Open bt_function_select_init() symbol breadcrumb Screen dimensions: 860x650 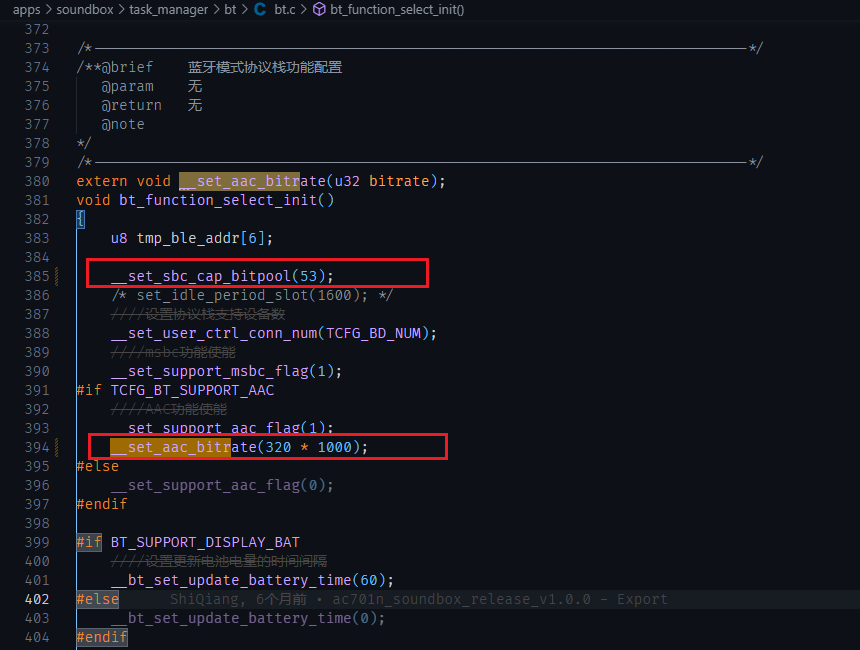(397, 10)
